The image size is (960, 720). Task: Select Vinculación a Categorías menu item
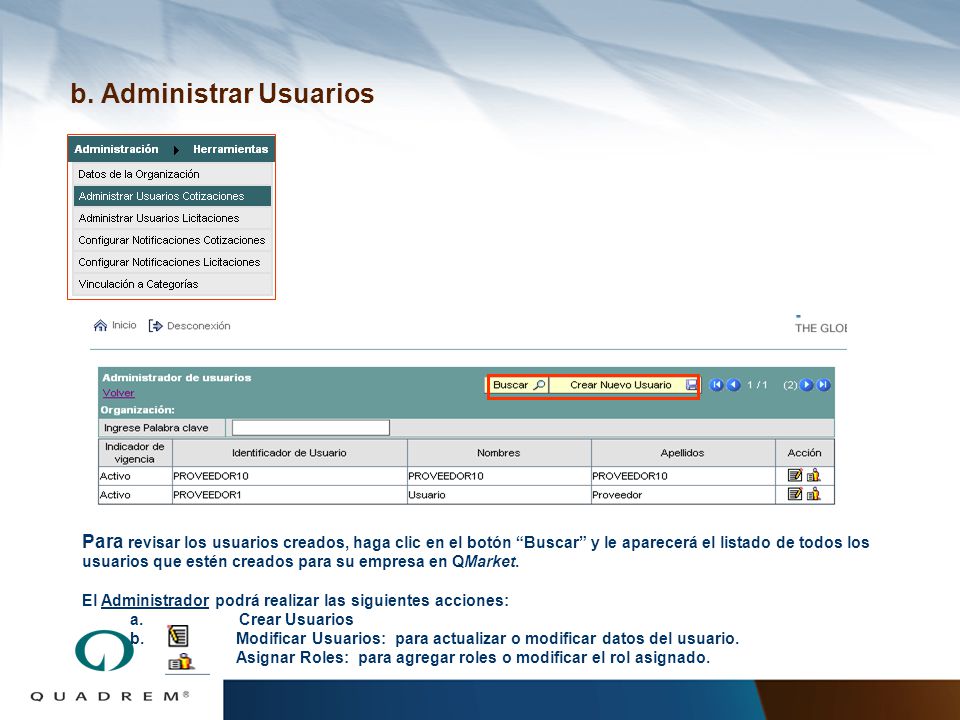click(x=172, y=284)
